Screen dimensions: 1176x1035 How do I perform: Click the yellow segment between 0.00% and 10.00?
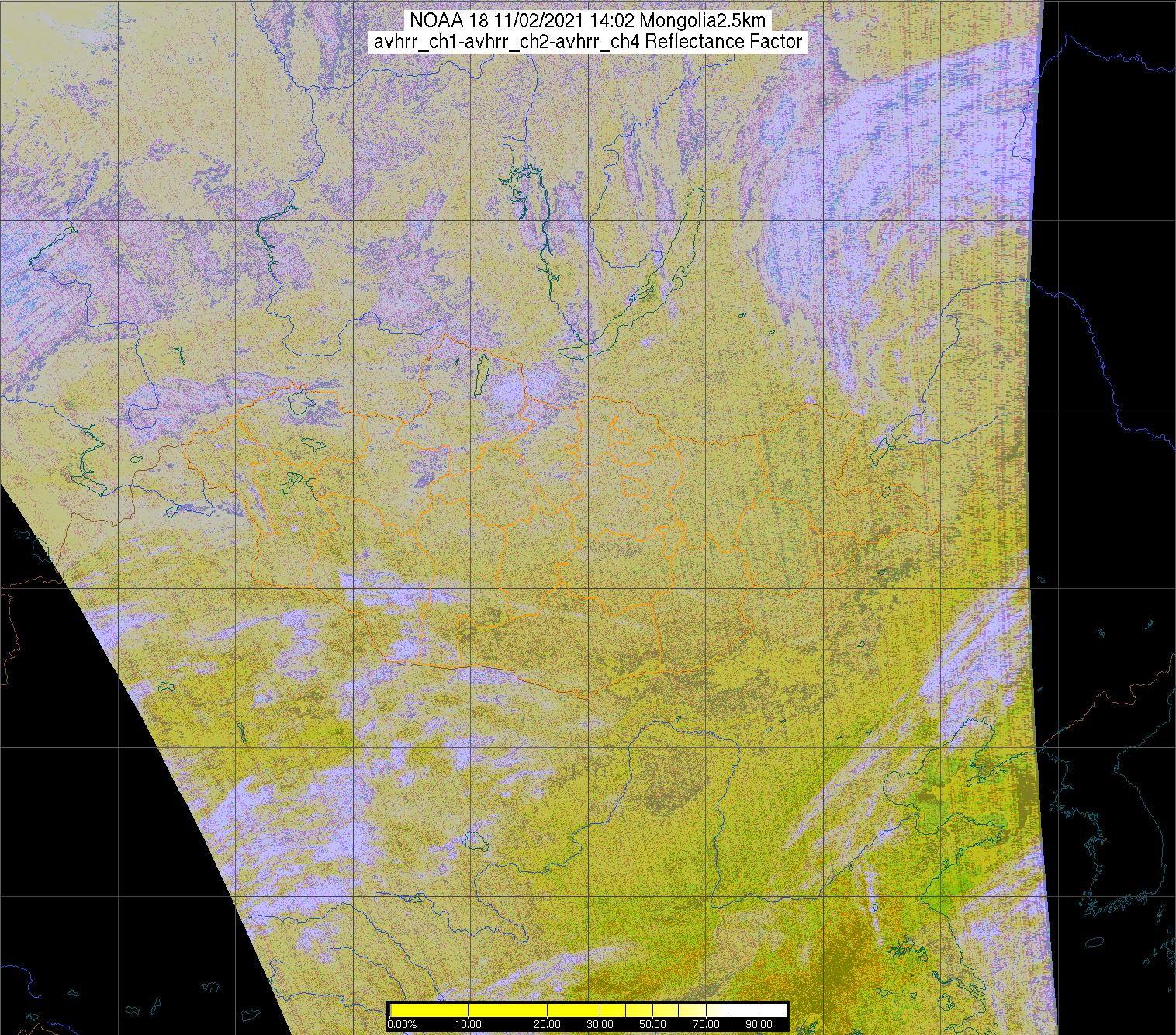[x=429, y=1010]
